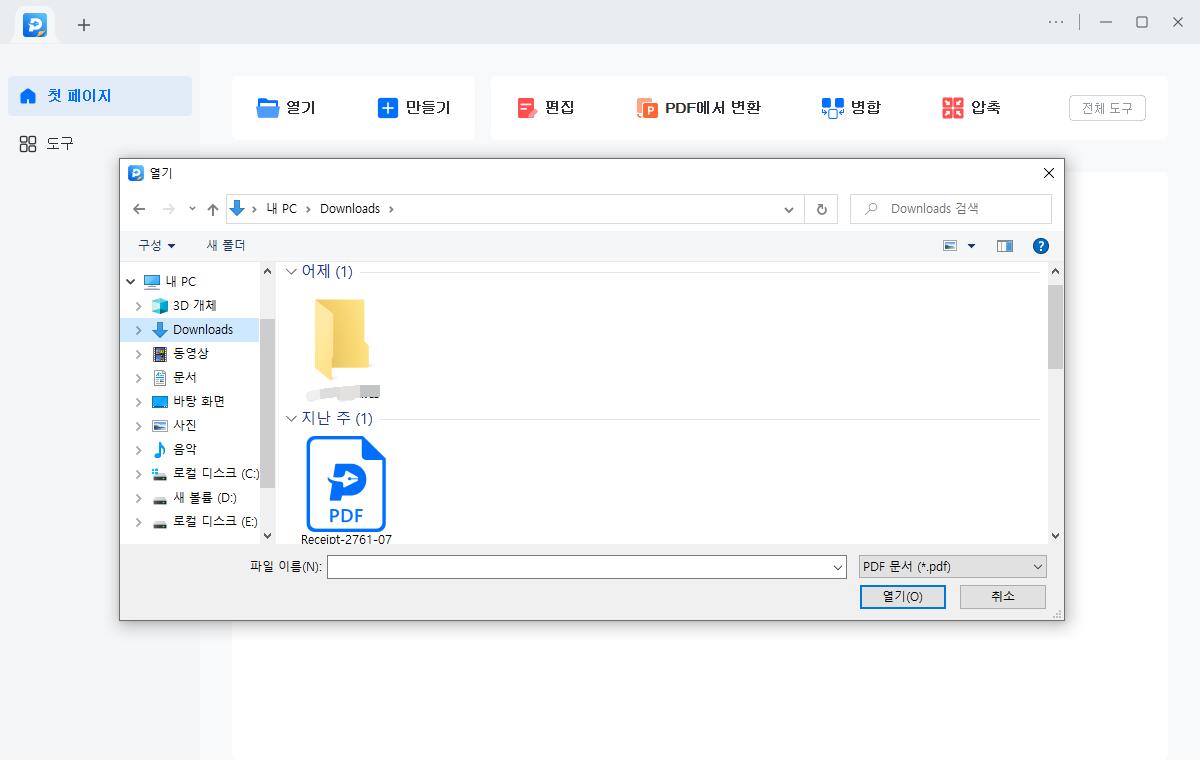Go up one folder level arrow
The width and height of the screenshot is (1200, 760).
pyautogui.click(x=213, y=209)
